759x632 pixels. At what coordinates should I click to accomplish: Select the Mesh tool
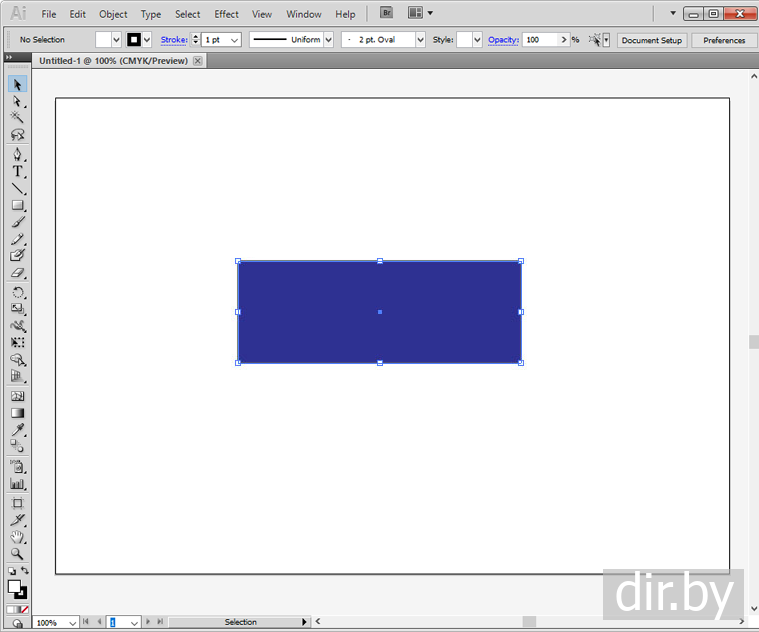17,396
